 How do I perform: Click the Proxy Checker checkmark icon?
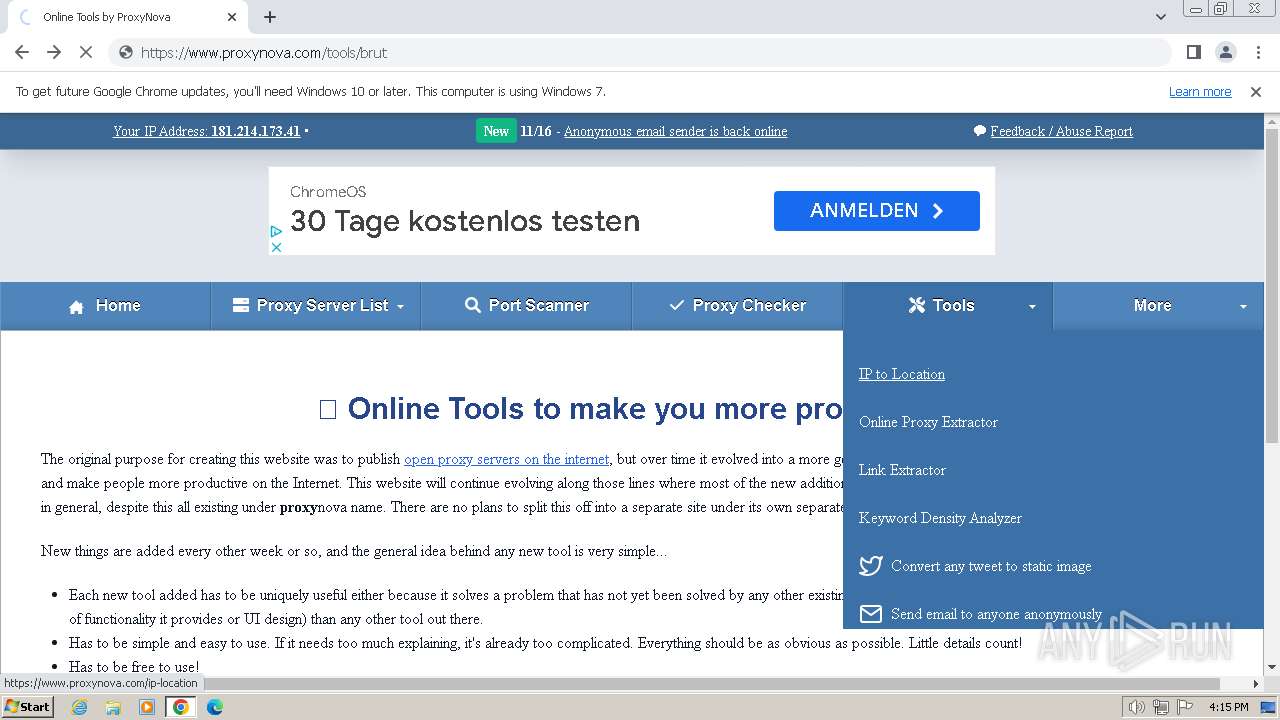(x=677, y=305)
